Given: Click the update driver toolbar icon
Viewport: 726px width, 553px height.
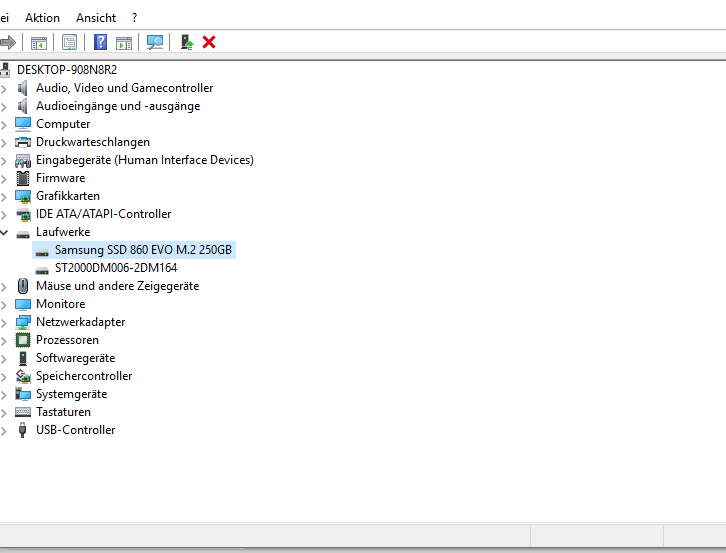Looking at the screenshot, I should pyautogui.click(x=187, y=43).
